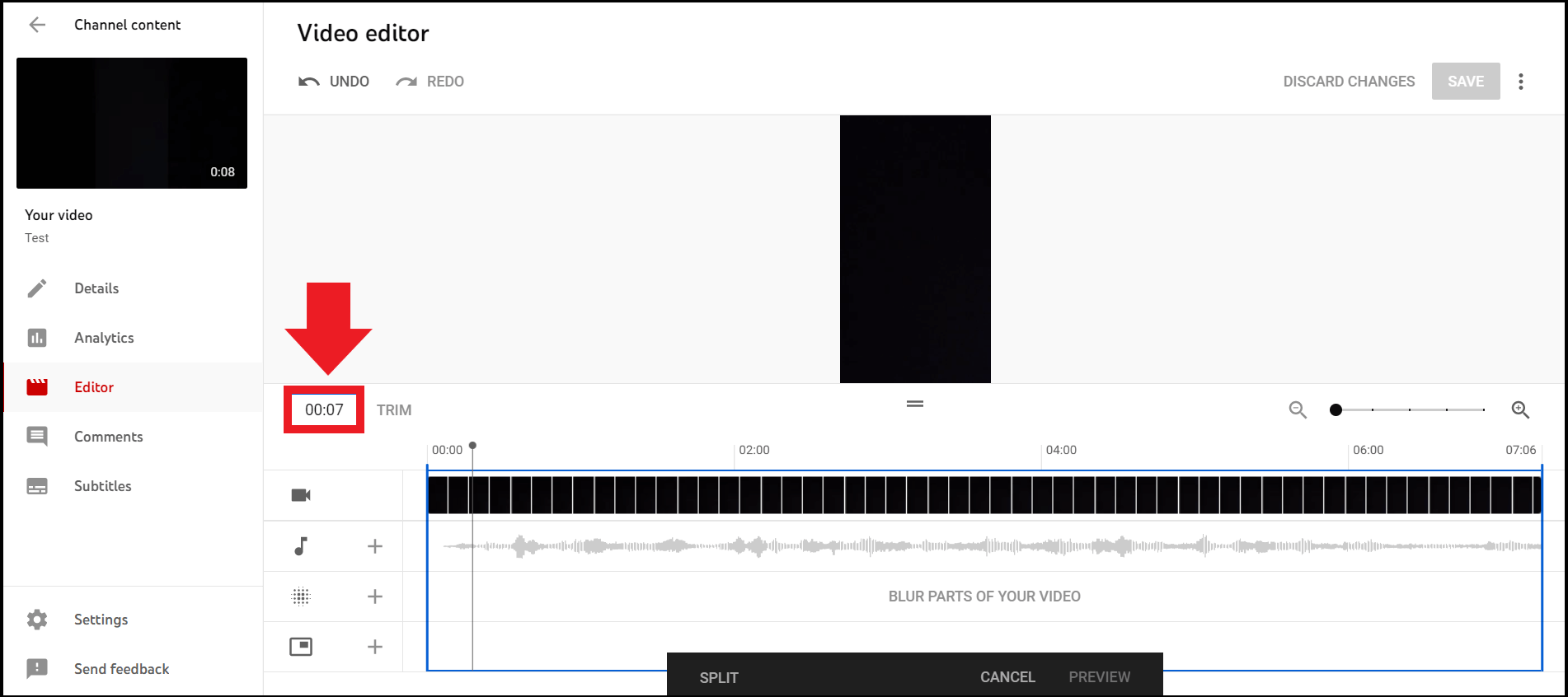
Task: Click the Subtitles icon
Action: click(37, 486)
